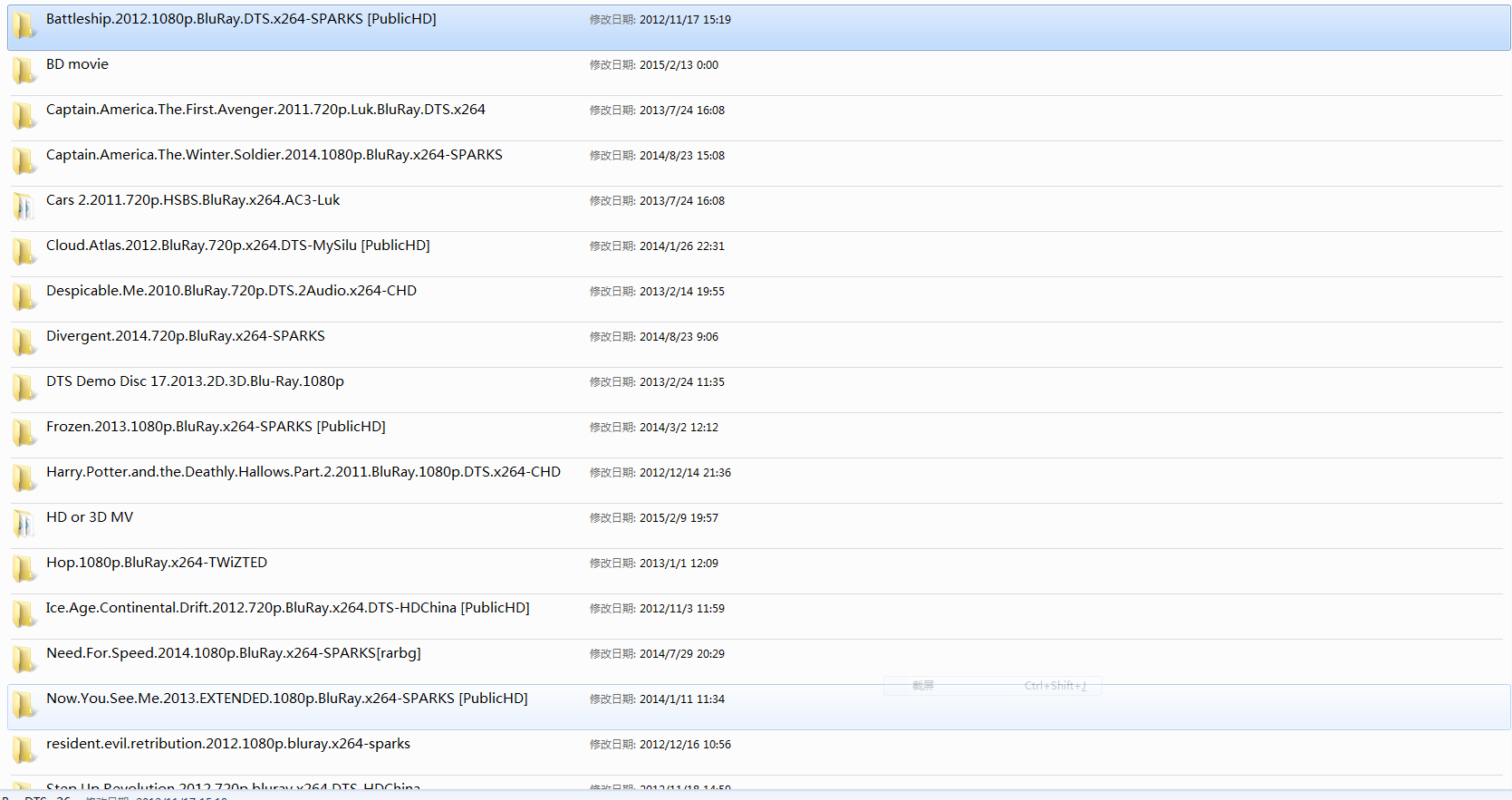Click the modified date 2013/2/14 19:55

(x=682, y=292)
